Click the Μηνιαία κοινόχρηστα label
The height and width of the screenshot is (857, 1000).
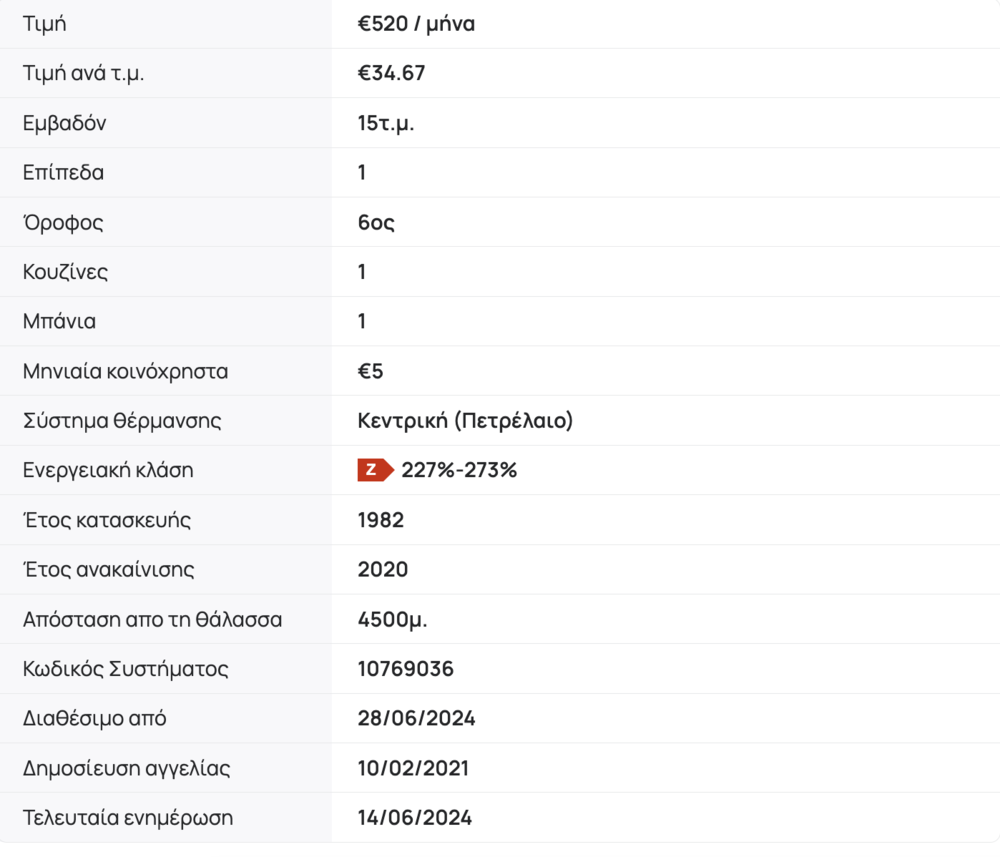[125, 372]
